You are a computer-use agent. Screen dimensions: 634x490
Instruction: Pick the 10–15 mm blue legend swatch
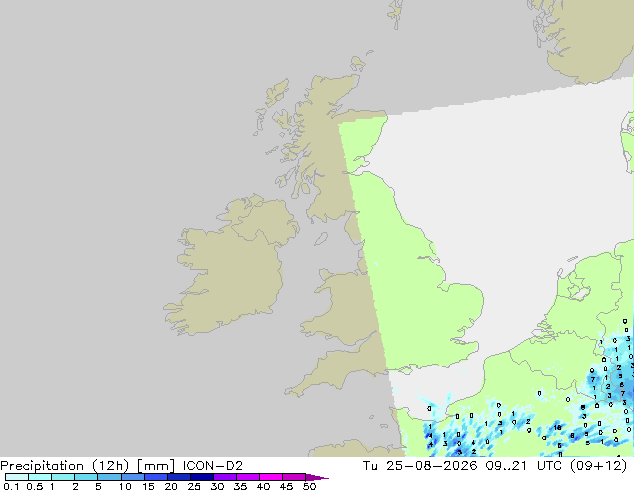point(133,477)
